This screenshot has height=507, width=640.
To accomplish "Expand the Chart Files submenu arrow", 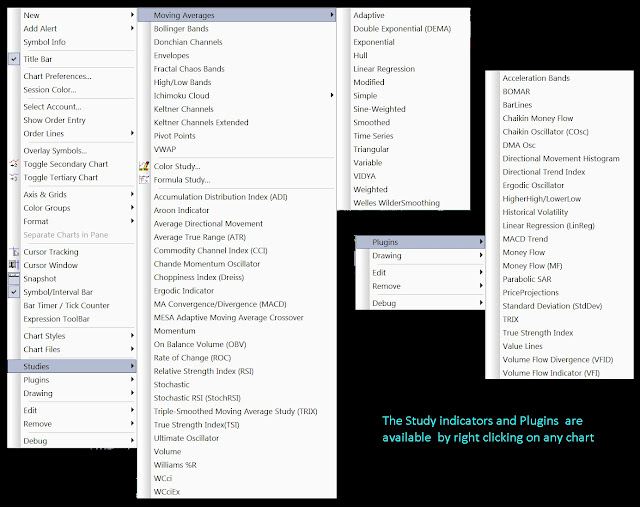I will 132,349.
